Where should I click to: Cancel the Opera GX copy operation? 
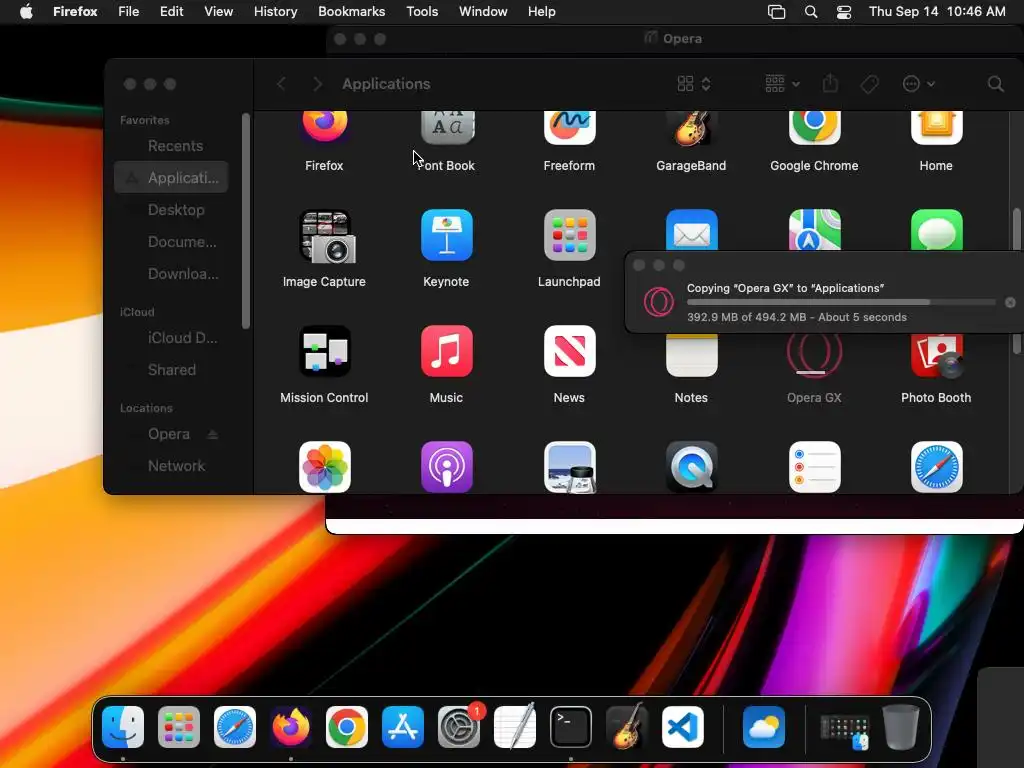pyautogui.click(x=1010, y=302)
